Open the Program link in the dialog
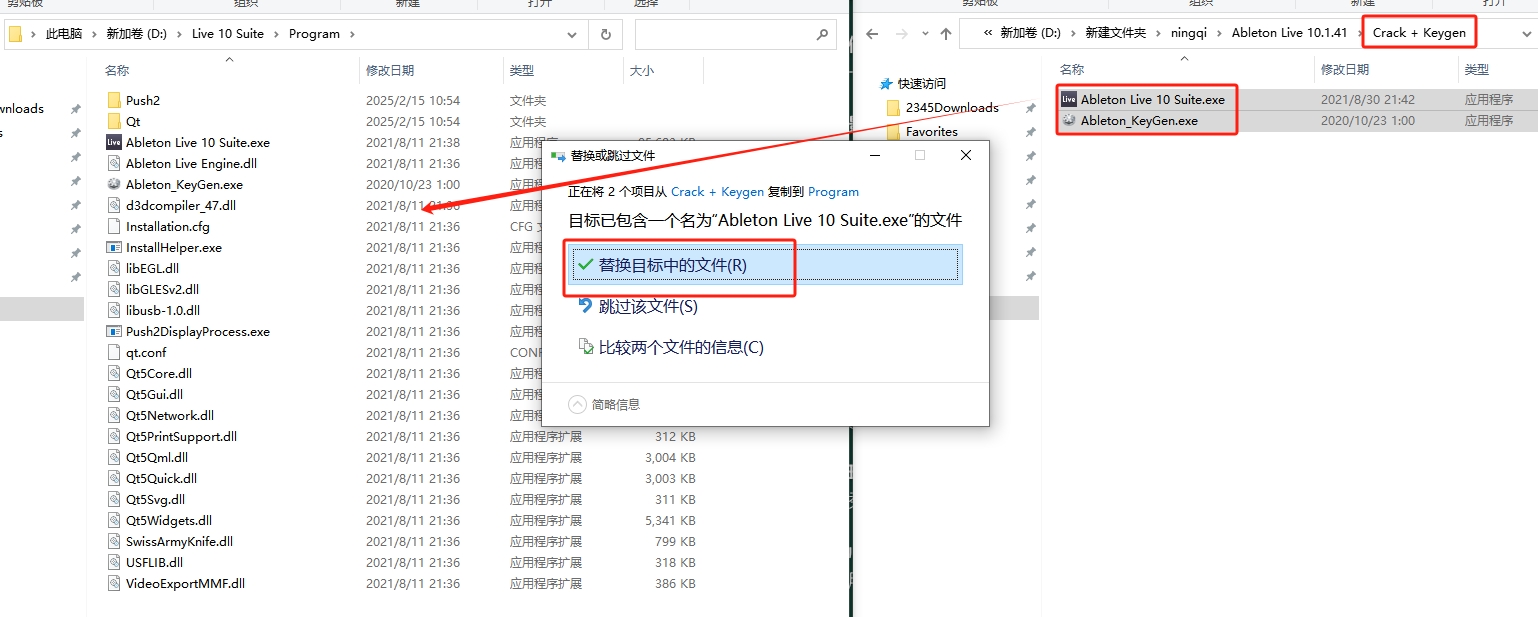This screenshot has height=617, width=1538. pos(833,192)
